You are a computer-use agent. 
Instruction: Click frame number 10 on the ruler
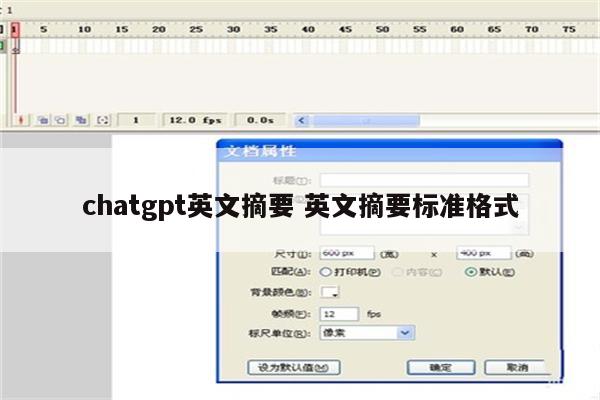click(x=84, y=29)
